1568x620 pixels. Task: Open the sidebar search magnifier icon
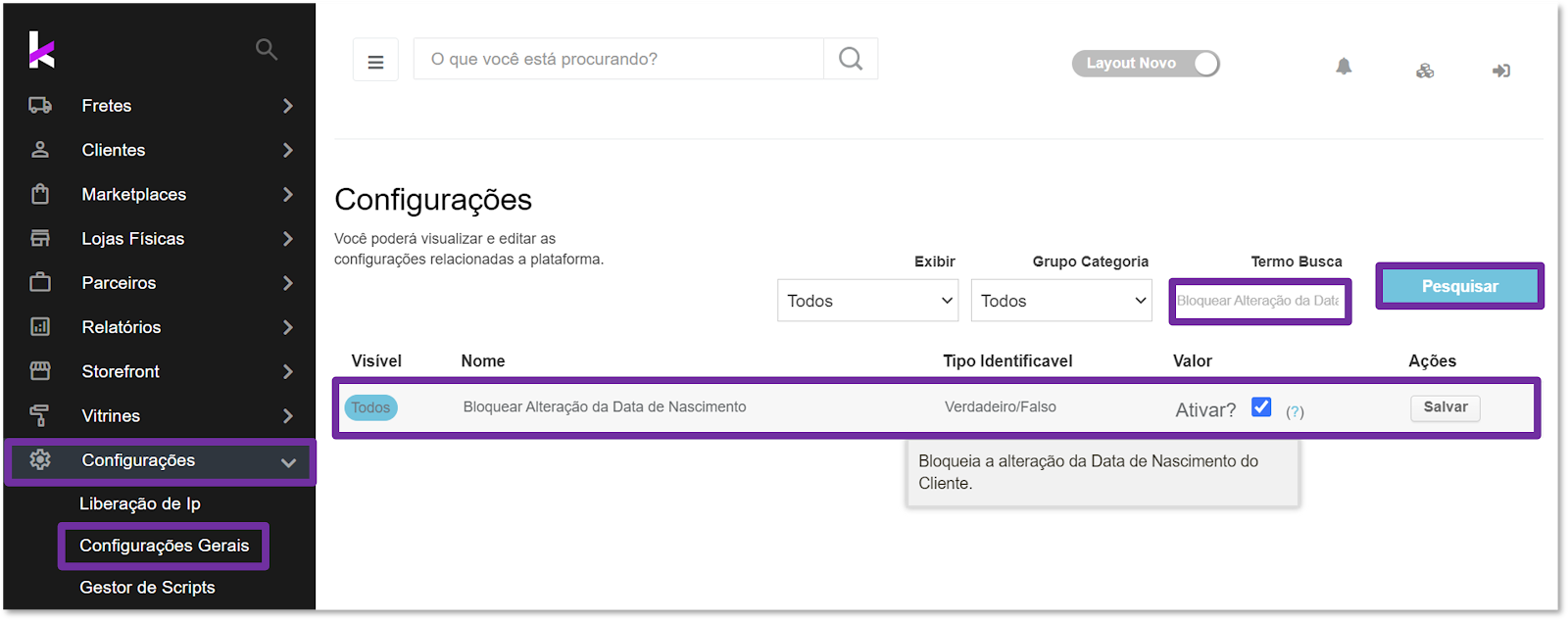(266, 49)
